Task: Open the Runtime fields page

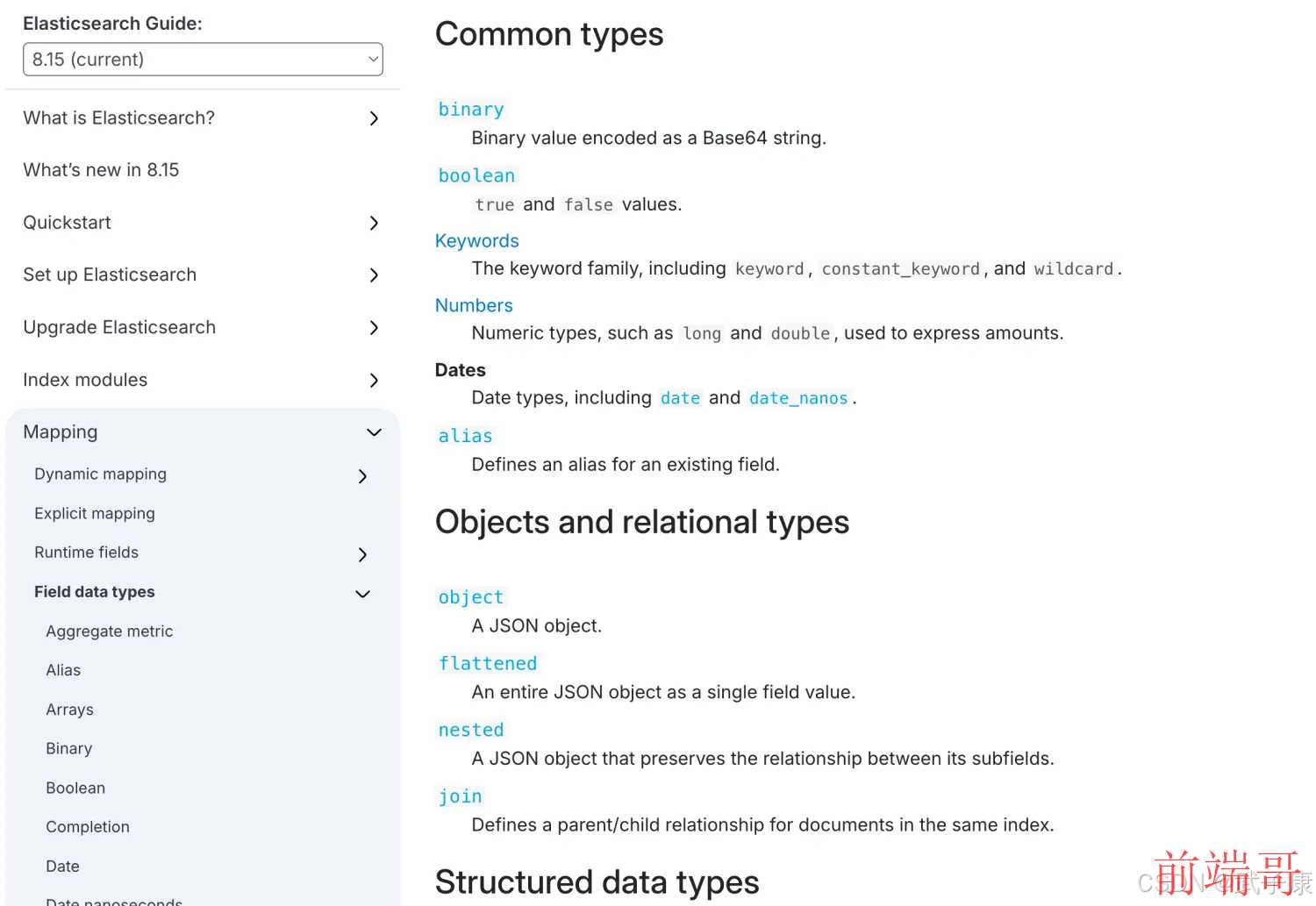Action: point(86,553)
